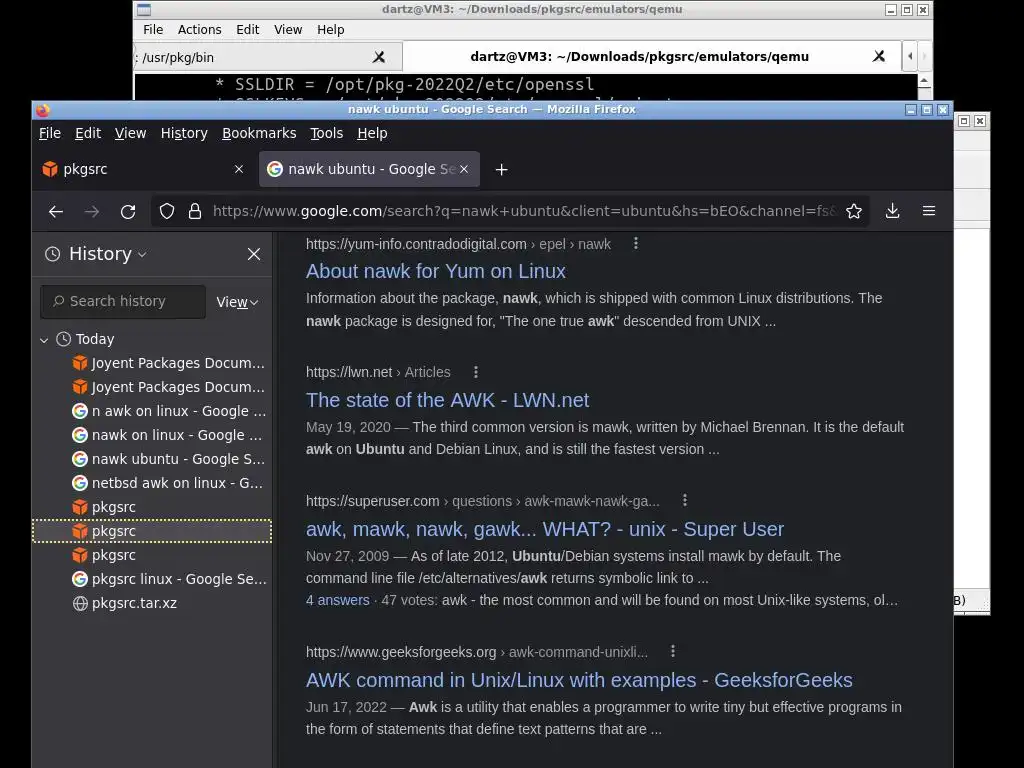Collapse the Today history group
The image size is (1024, 768).
click(x=44, y=340)
